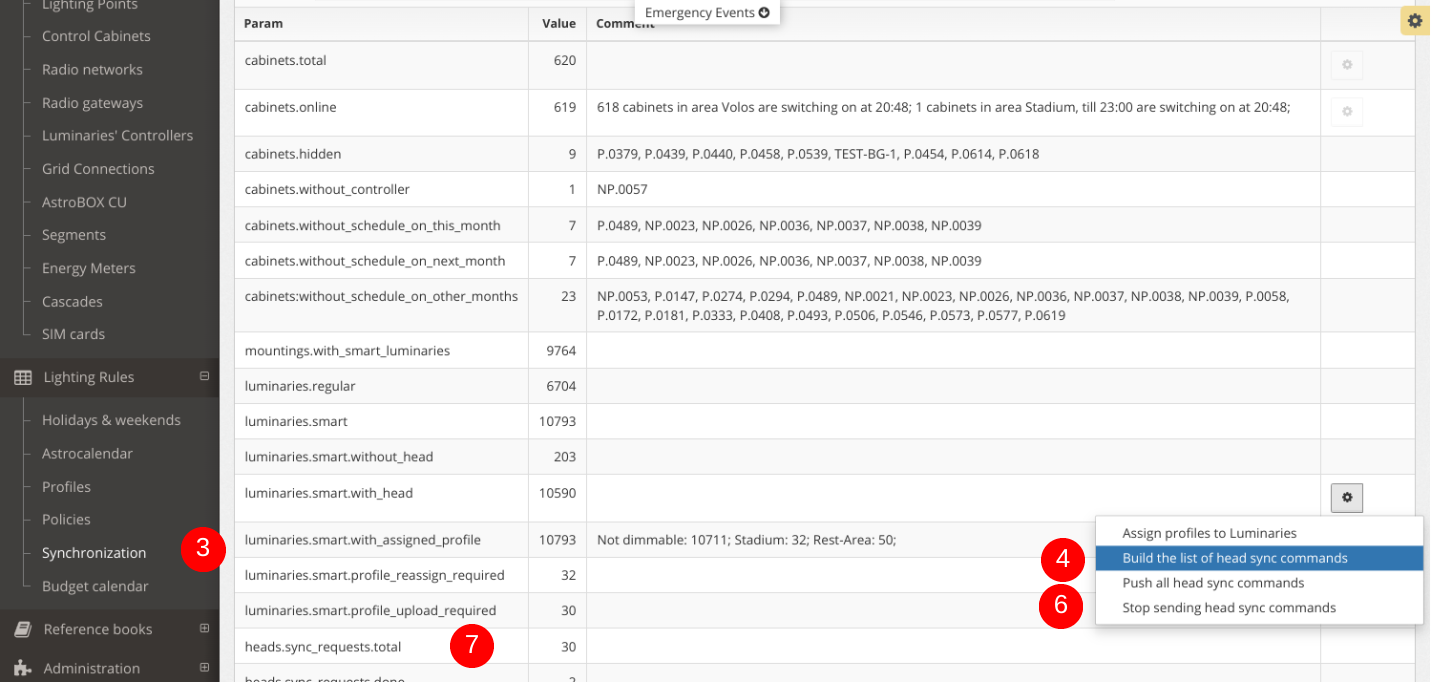Open yellow settings gear at table corner

pyautogui.click(x=1414, y=21)
